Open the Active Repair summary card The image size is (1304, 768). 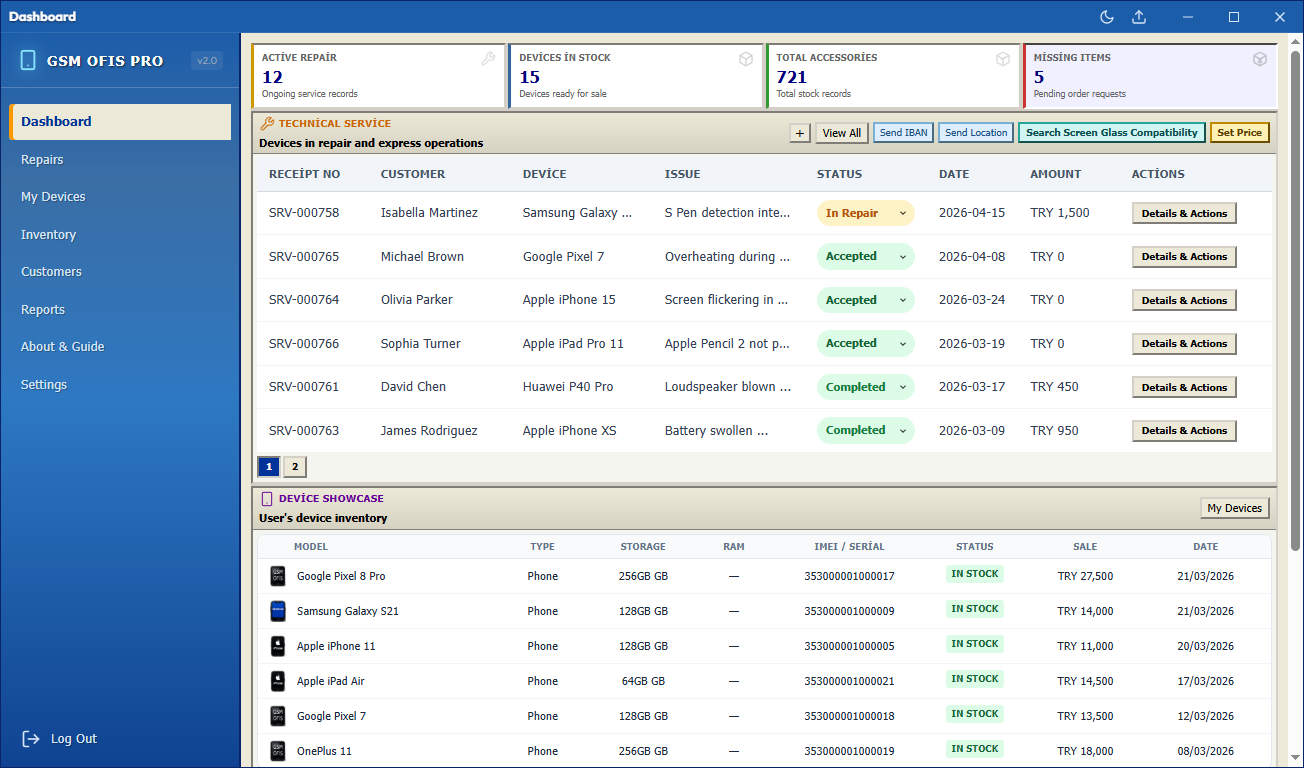(x=378, y=75)
